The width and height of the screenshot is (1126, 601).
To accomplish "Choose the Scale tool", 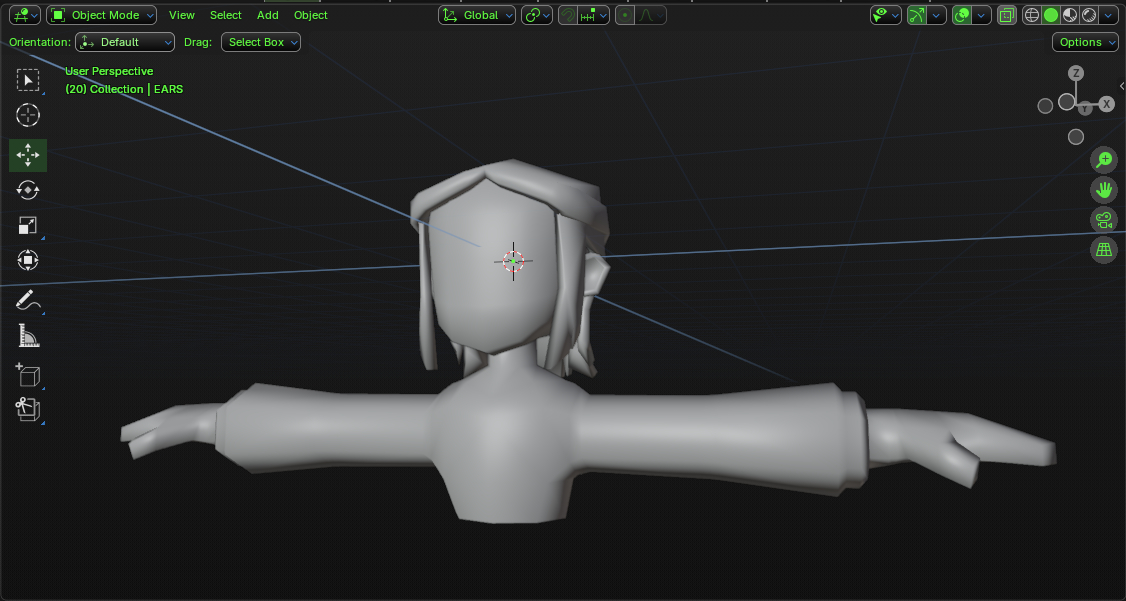I will [28, 226].
